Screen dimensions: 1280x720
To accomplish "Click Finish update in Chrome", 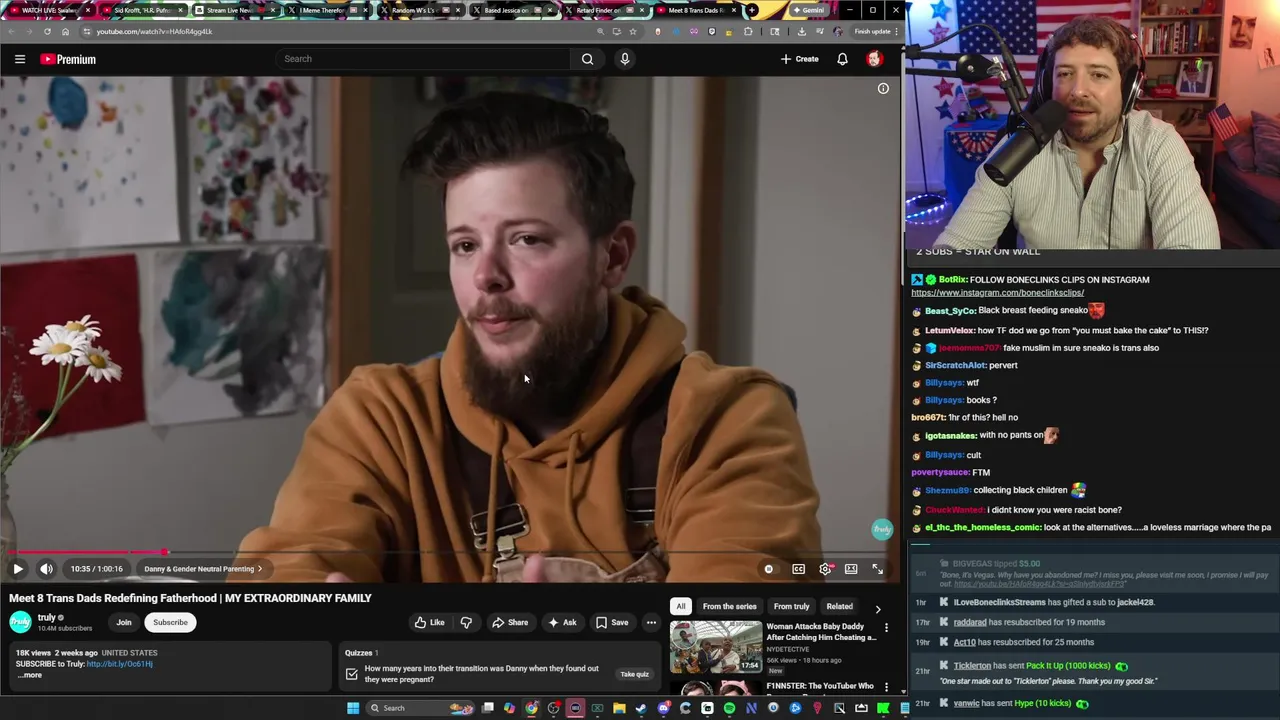I will [x=874, y=31].
